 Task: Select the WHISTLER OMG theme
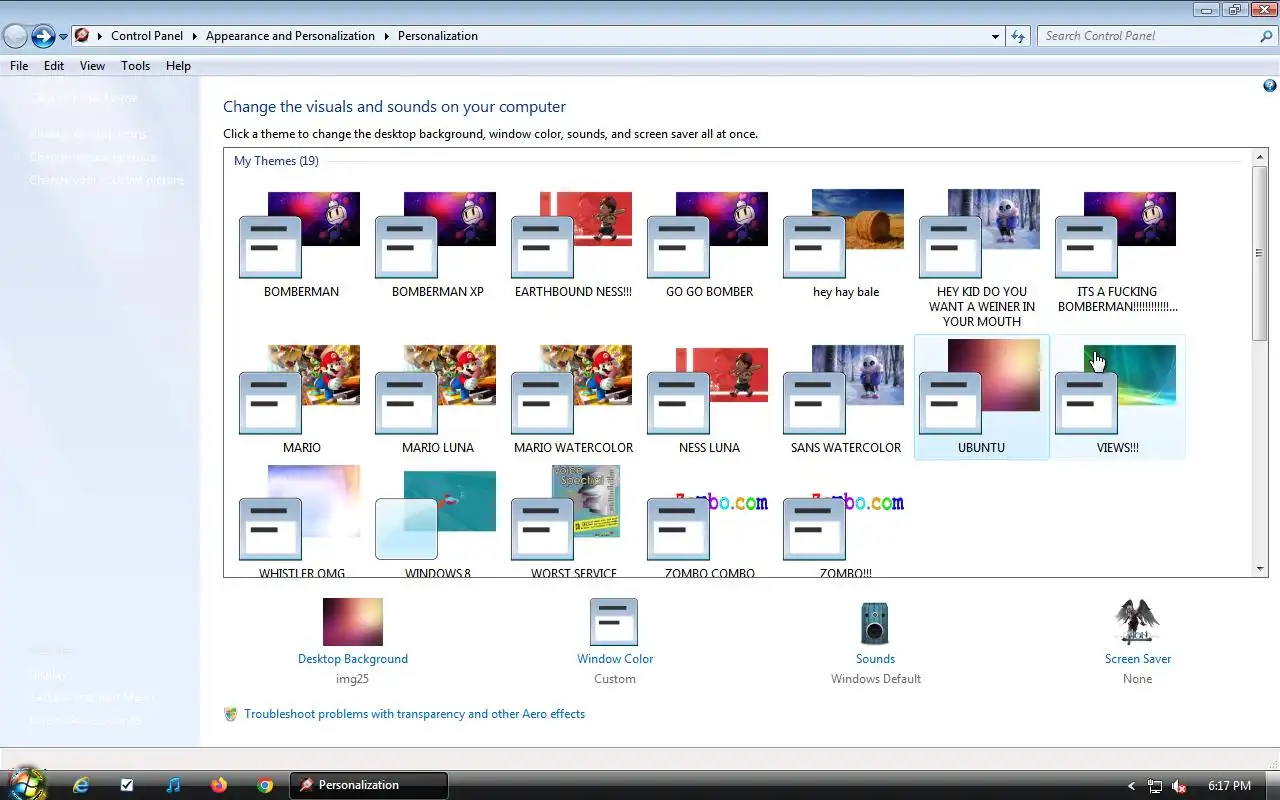point(301,522)
